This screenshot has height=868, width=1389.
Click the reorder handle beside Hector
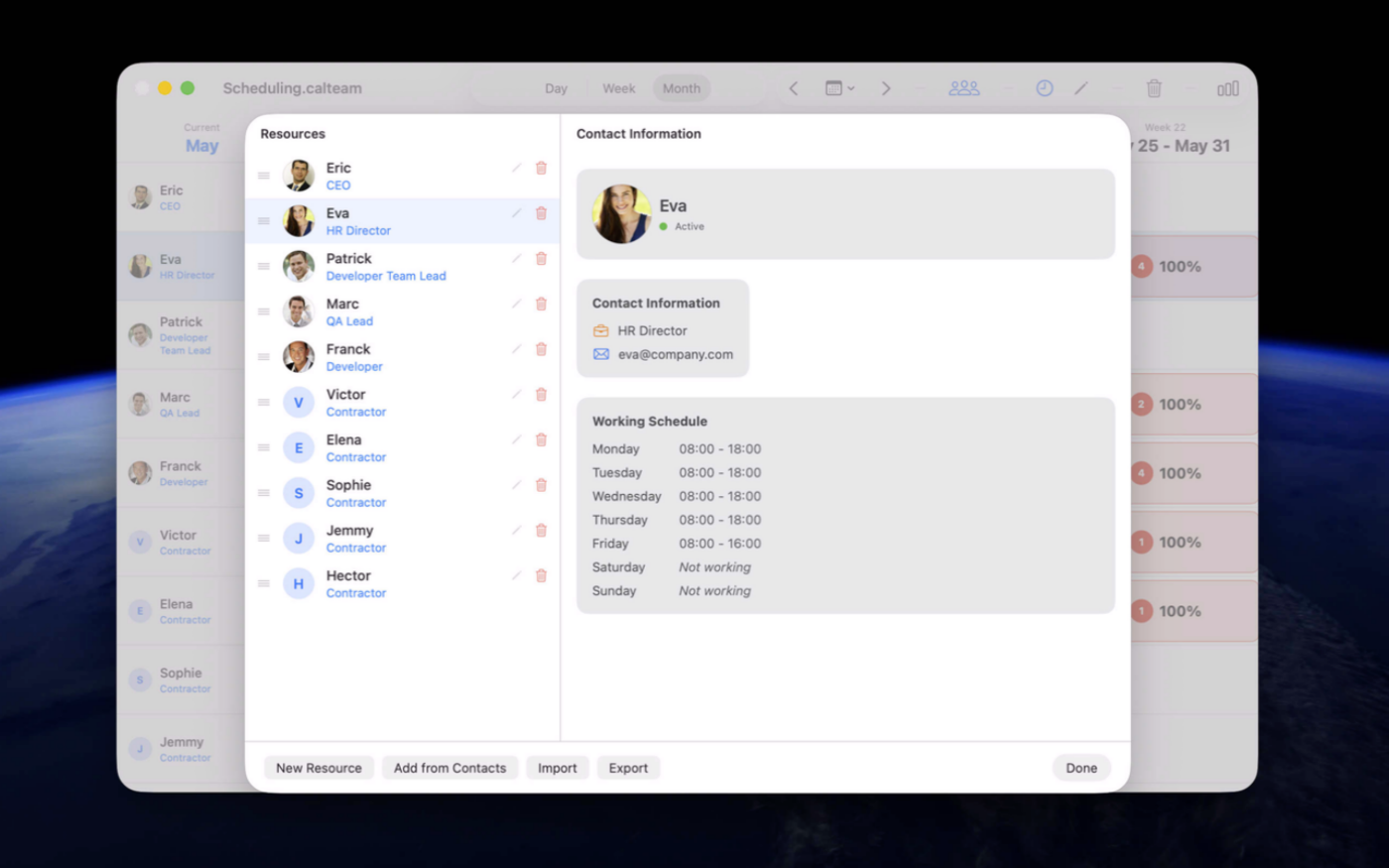point(264,583)
